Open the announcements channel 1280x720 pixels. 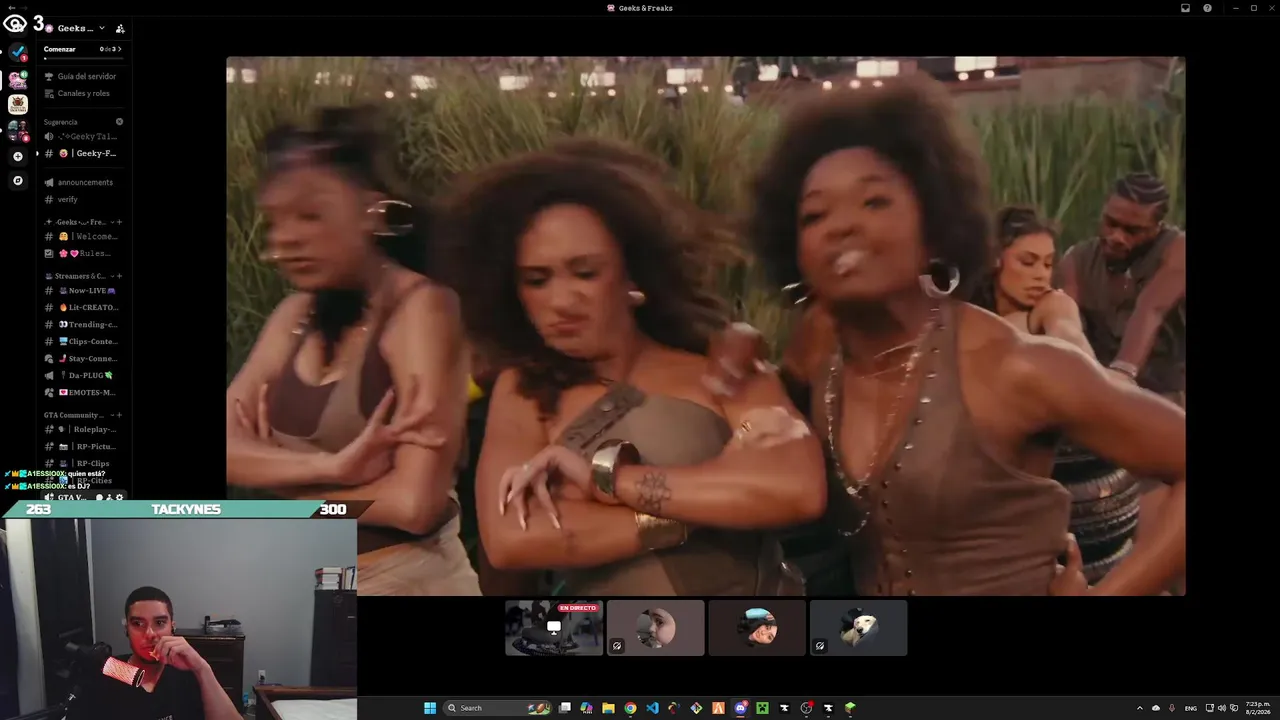coord(82,182)
